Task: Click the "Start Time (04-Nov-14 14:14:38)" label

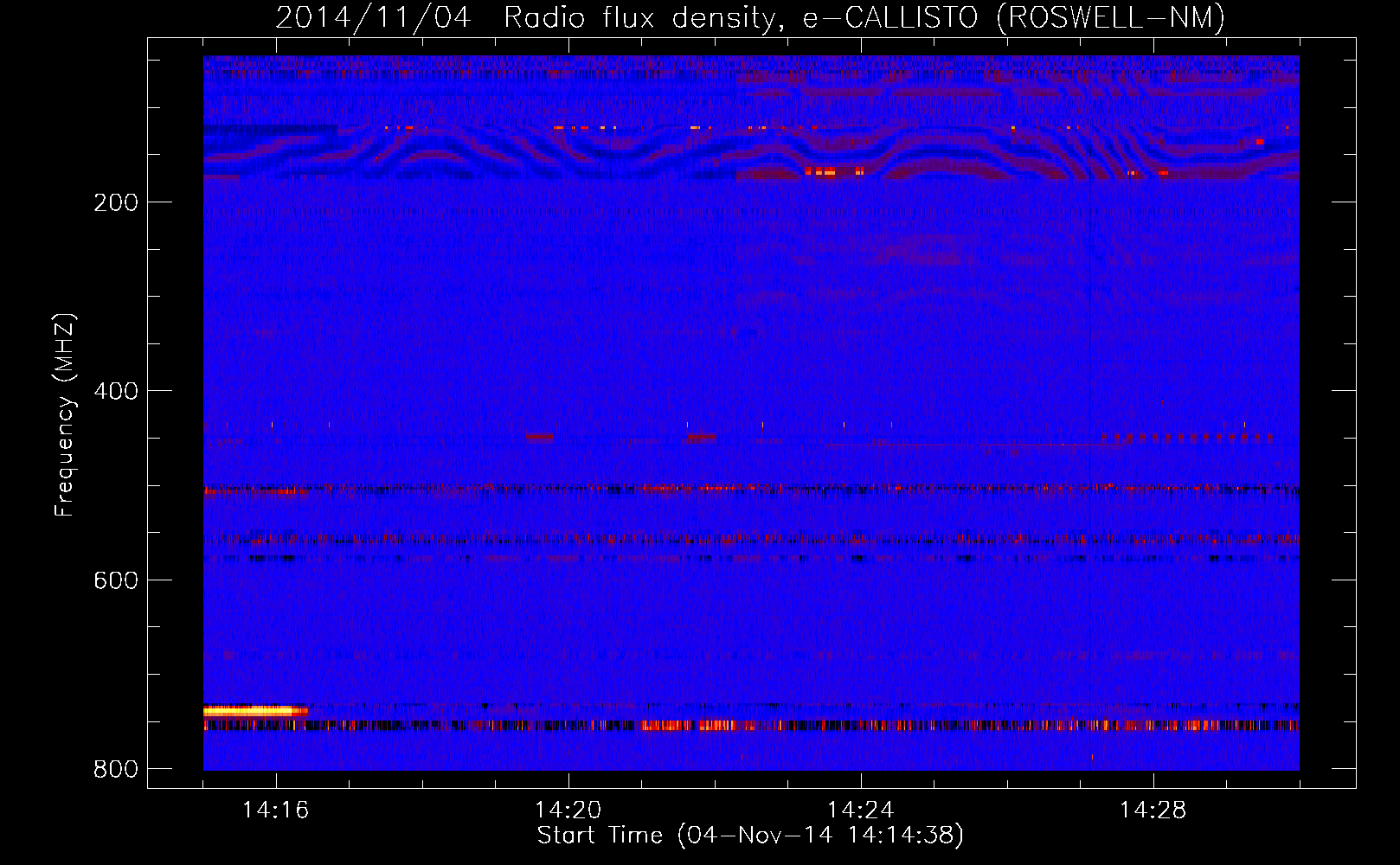Action: pos(750,836)
